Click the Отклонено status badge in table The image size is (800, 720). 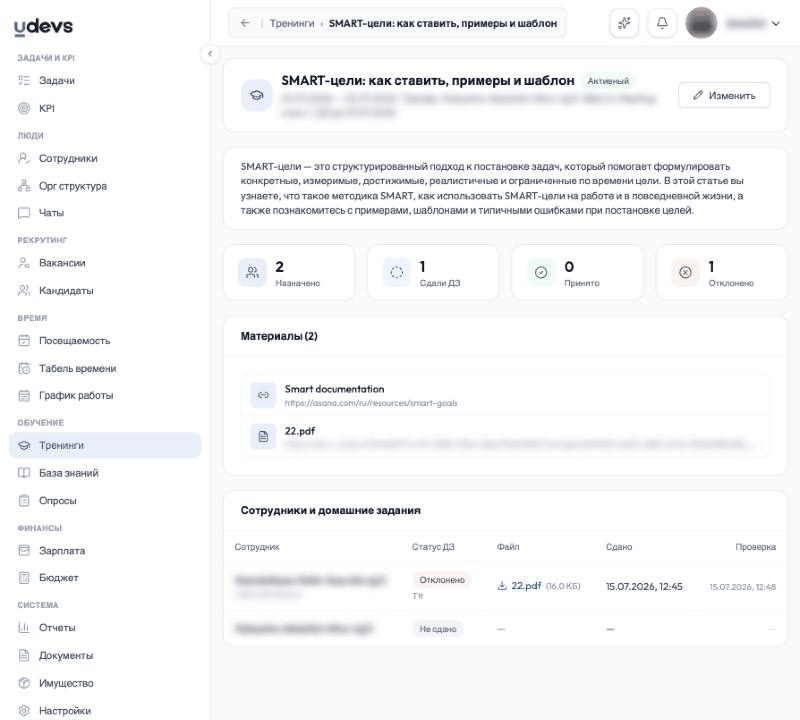[442, 580]
